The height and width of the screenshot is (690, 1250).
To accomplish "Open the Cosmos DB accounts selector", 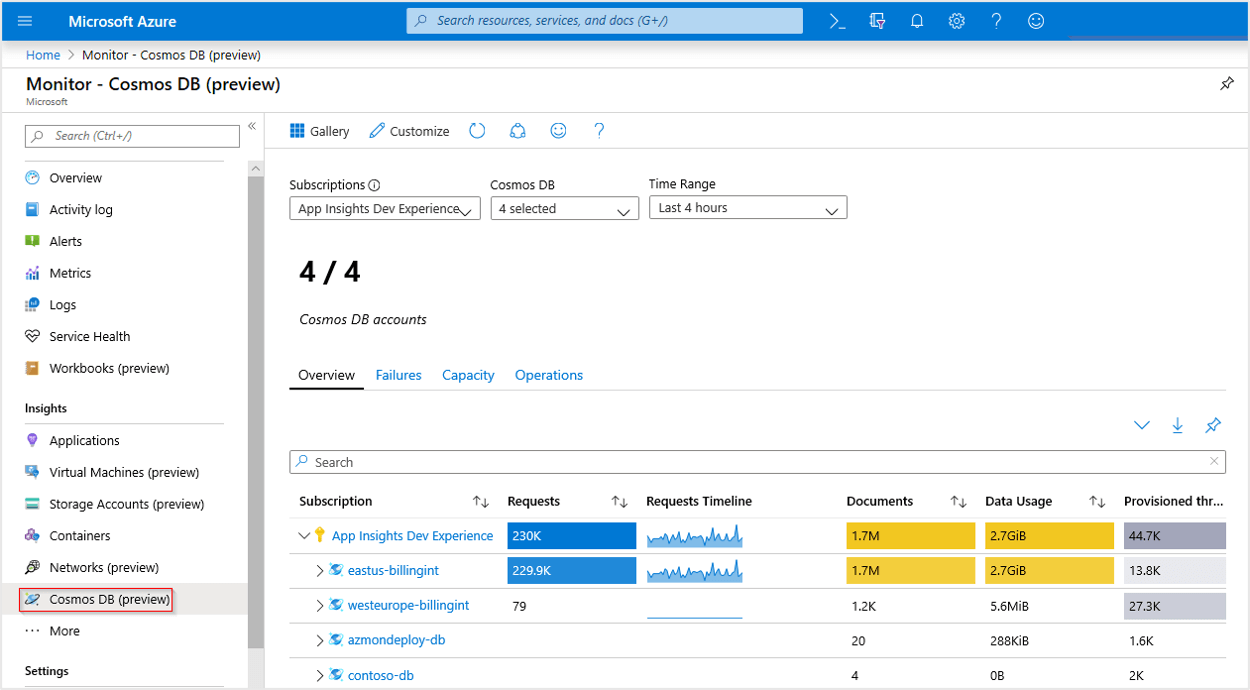I will pos(564,207).
